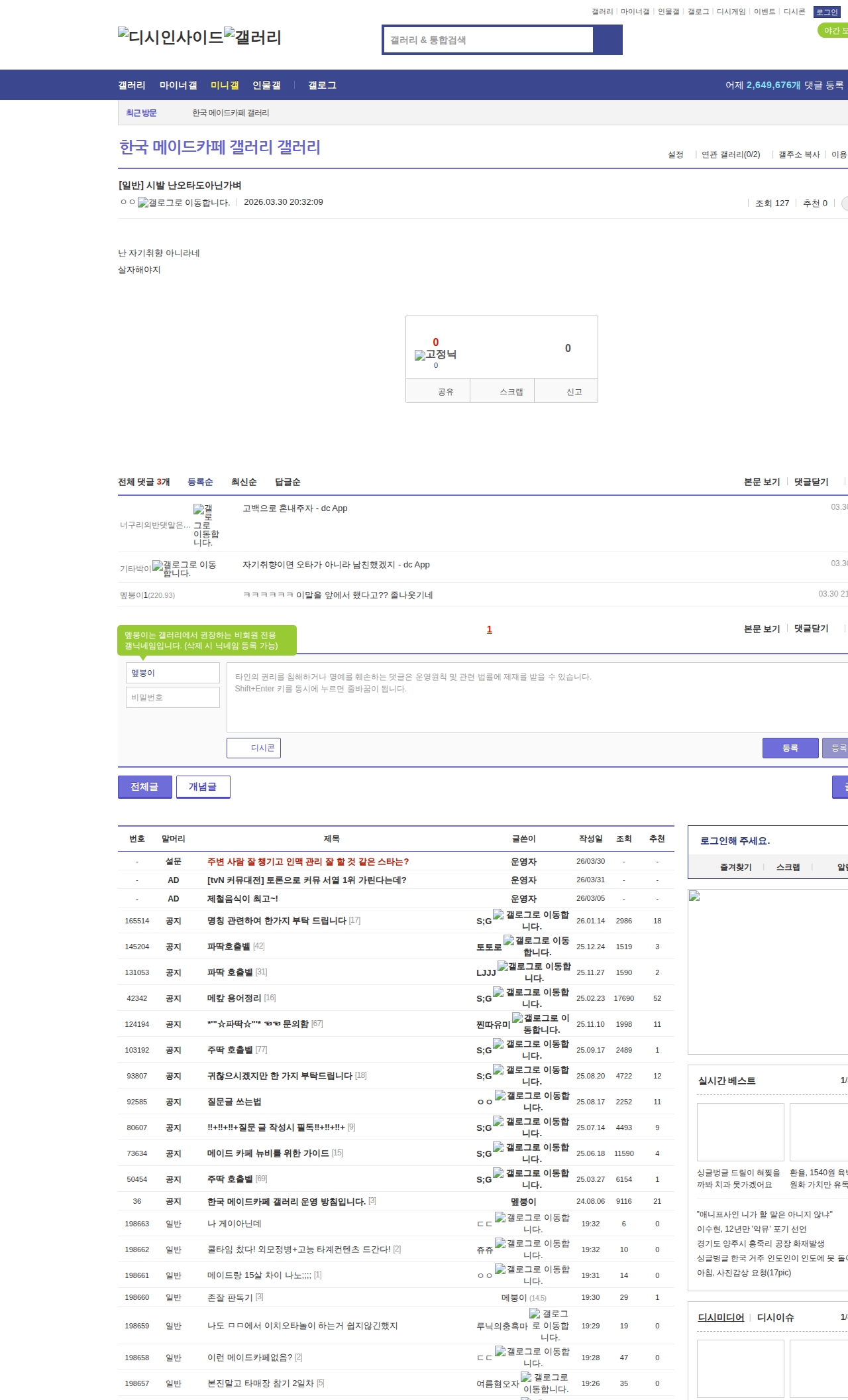
Task: Collapse comments with the upper 댓글닫기
Action: click(x=811, y=482)
